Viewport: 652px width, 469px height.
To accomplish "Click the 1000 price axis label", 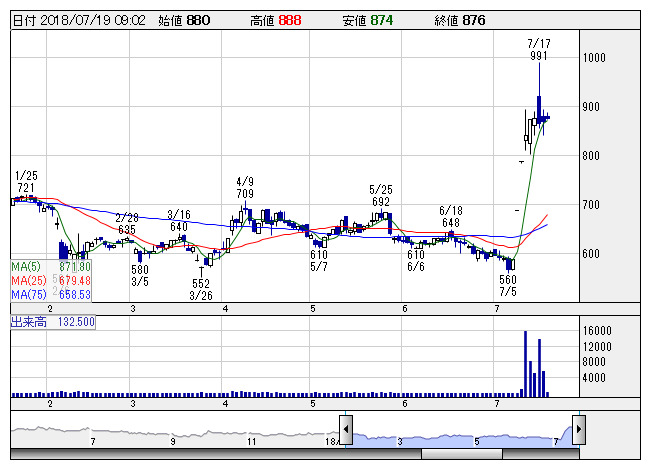I will 596,58.
